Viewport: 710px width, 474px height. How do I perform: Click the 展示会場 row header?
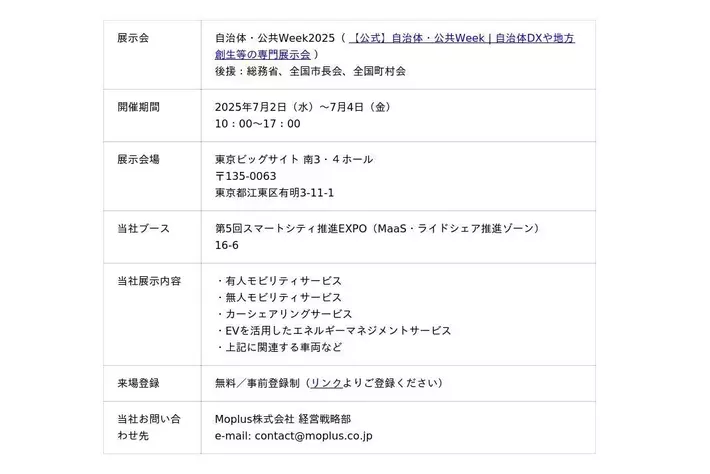pos(138,159)
